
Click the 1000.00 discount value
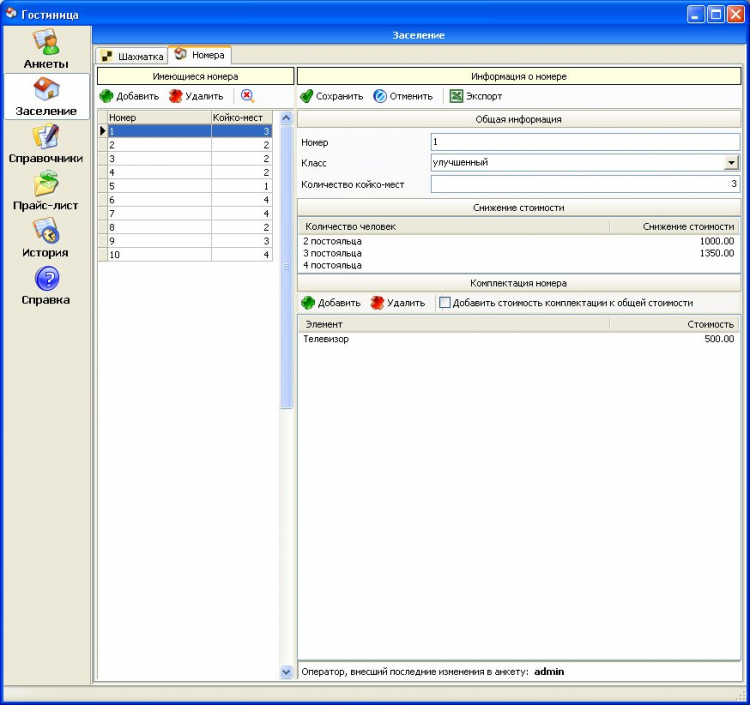click(717, 241)
